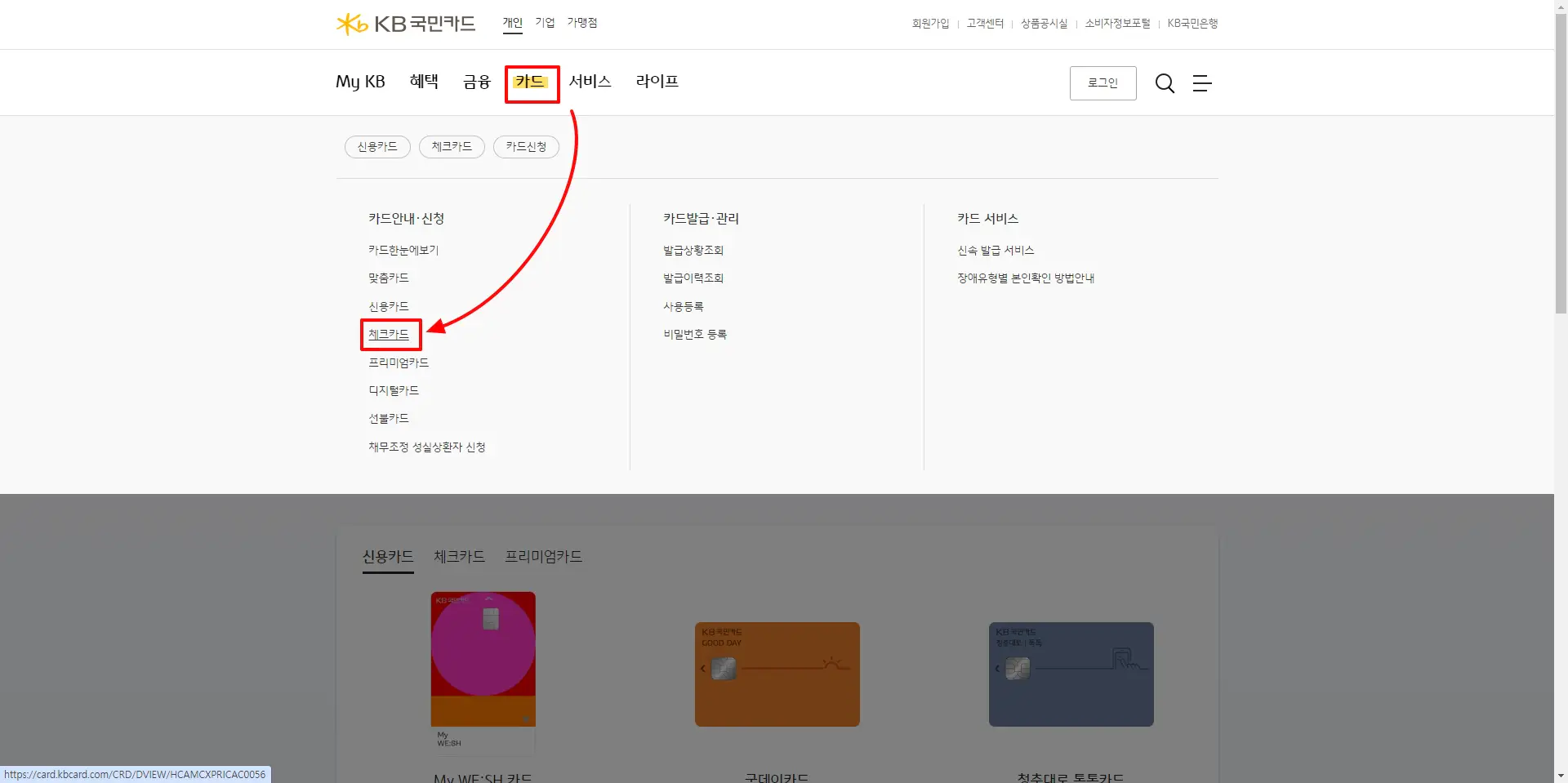This screenshot has height=783, width=1568.
Task: Open 장애유형별 본인확인 방법안내 link
Action: click(1026, 278)
